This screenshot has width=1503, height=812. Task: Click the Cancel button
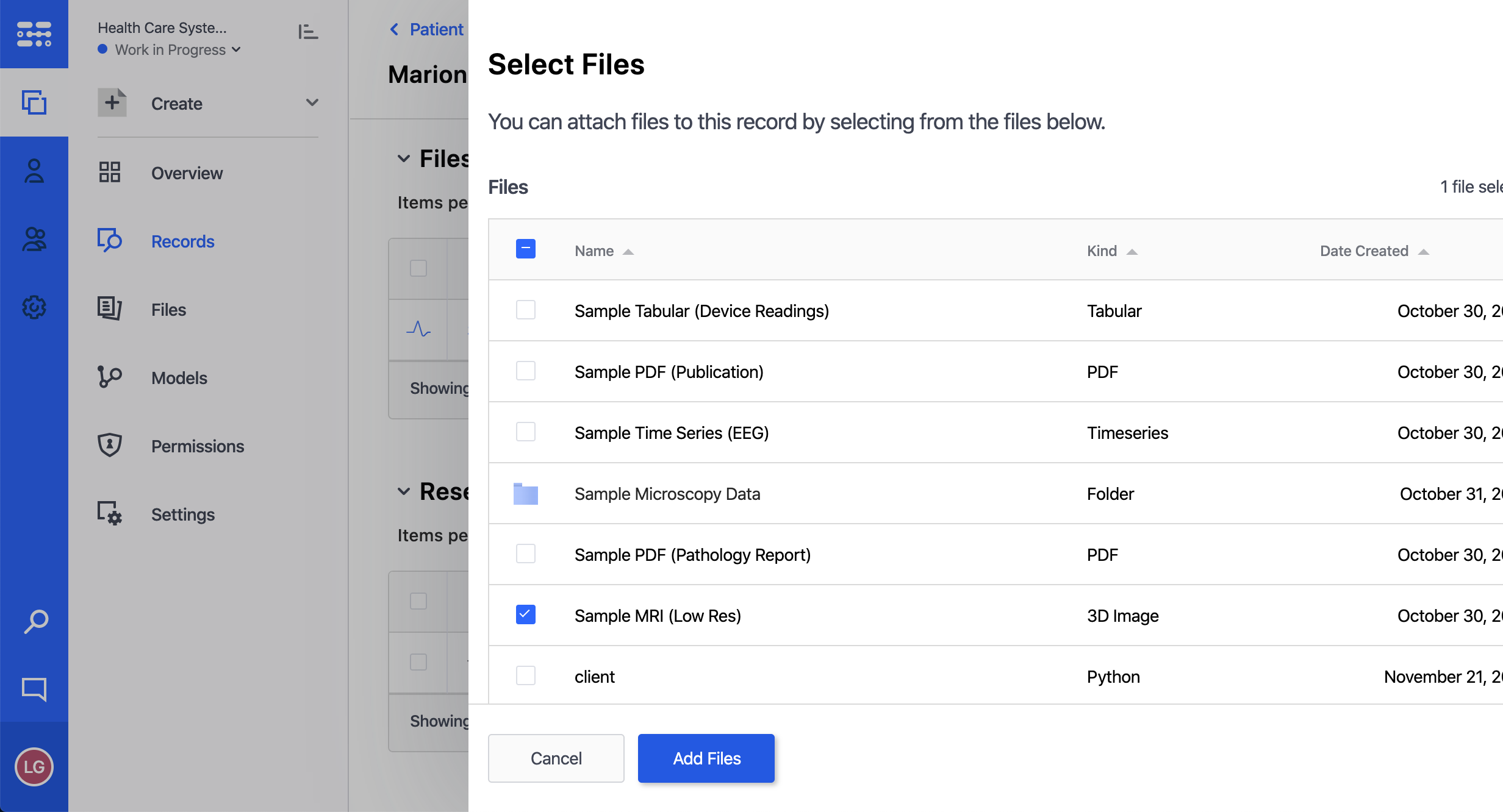click(x=556, y=758)
